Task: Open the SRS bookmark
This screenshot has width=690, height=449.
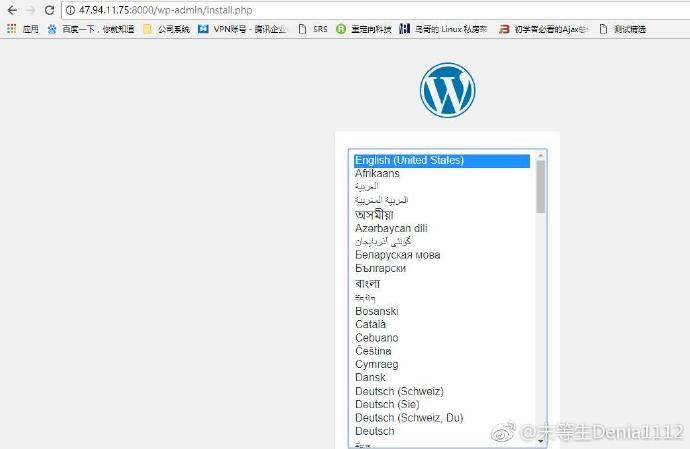Action: coord(313,29)
